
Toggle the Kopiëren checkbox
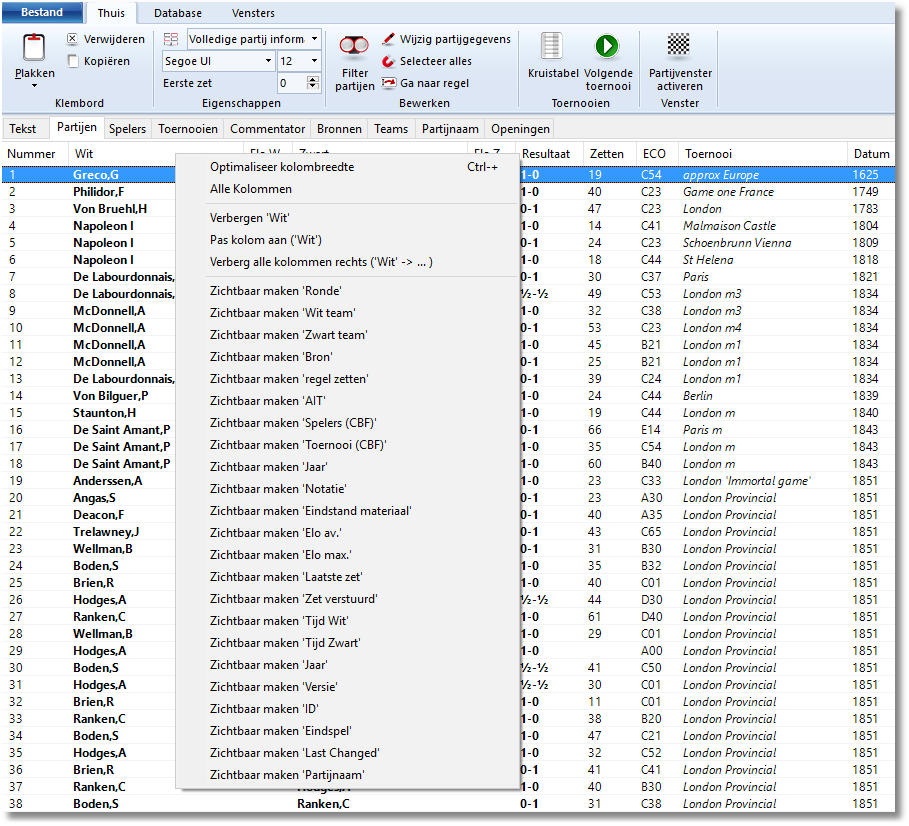pyautogui.click(x=73, y=61)
